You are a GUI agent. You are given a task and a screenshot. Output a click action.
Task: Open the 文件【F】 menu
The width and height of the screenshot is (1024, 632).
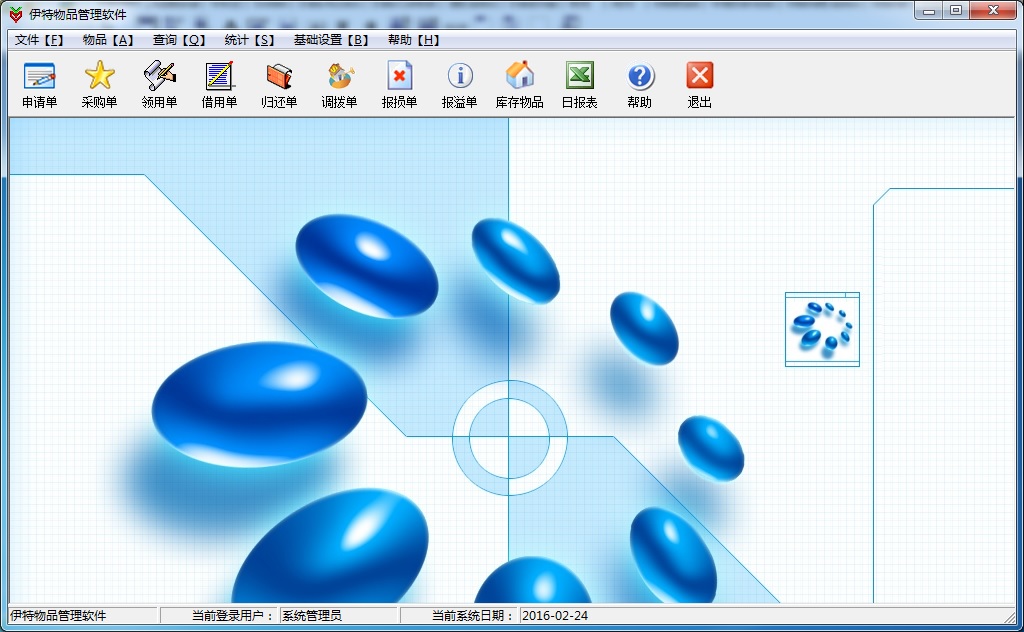(39, 40)
